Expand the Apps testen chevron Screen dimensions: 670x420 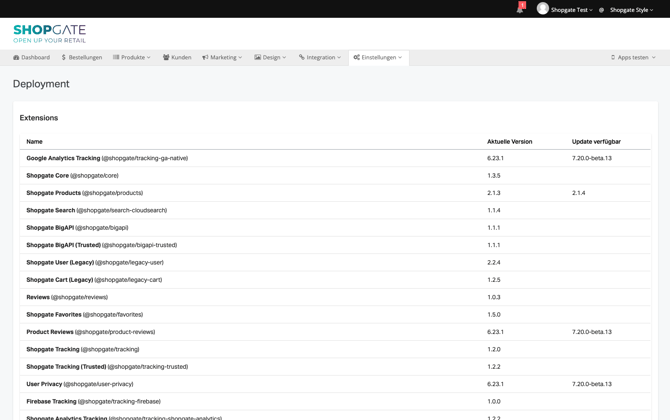(653, 58)
